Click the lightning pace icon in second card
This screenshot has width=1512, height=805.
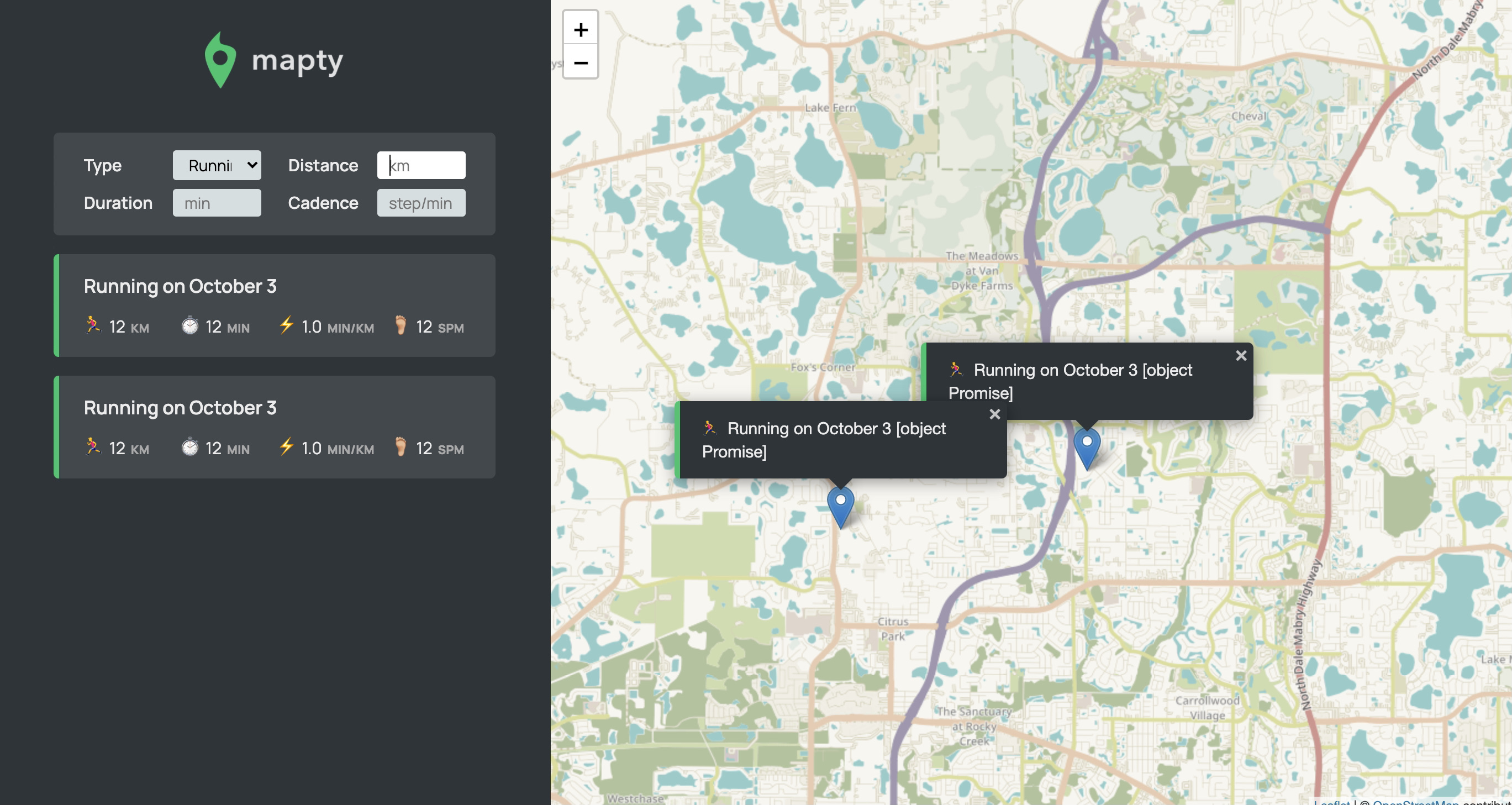[x=286, y=447]
